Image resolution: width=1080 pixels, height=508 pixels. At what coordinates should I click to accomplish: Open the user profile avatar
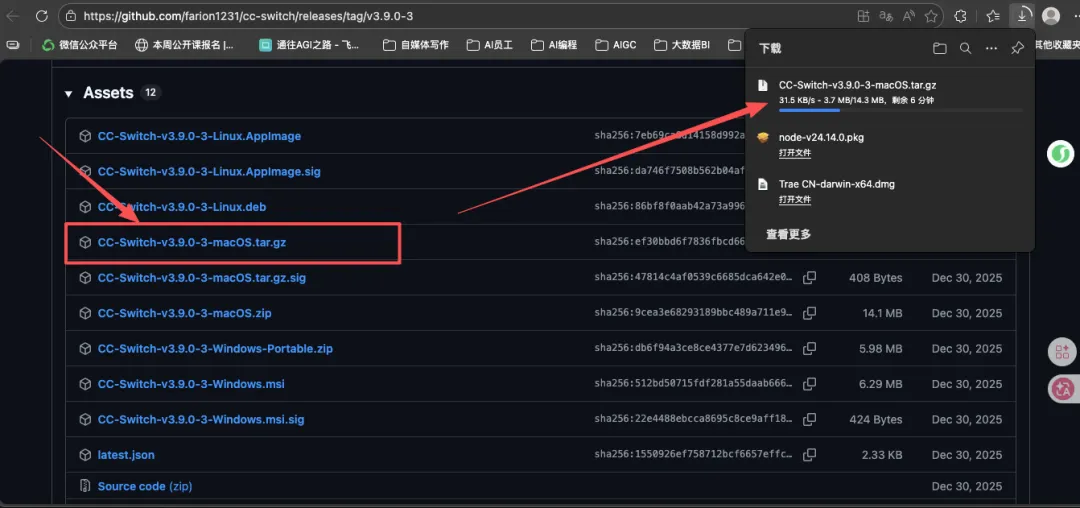tap(1050, 15)
